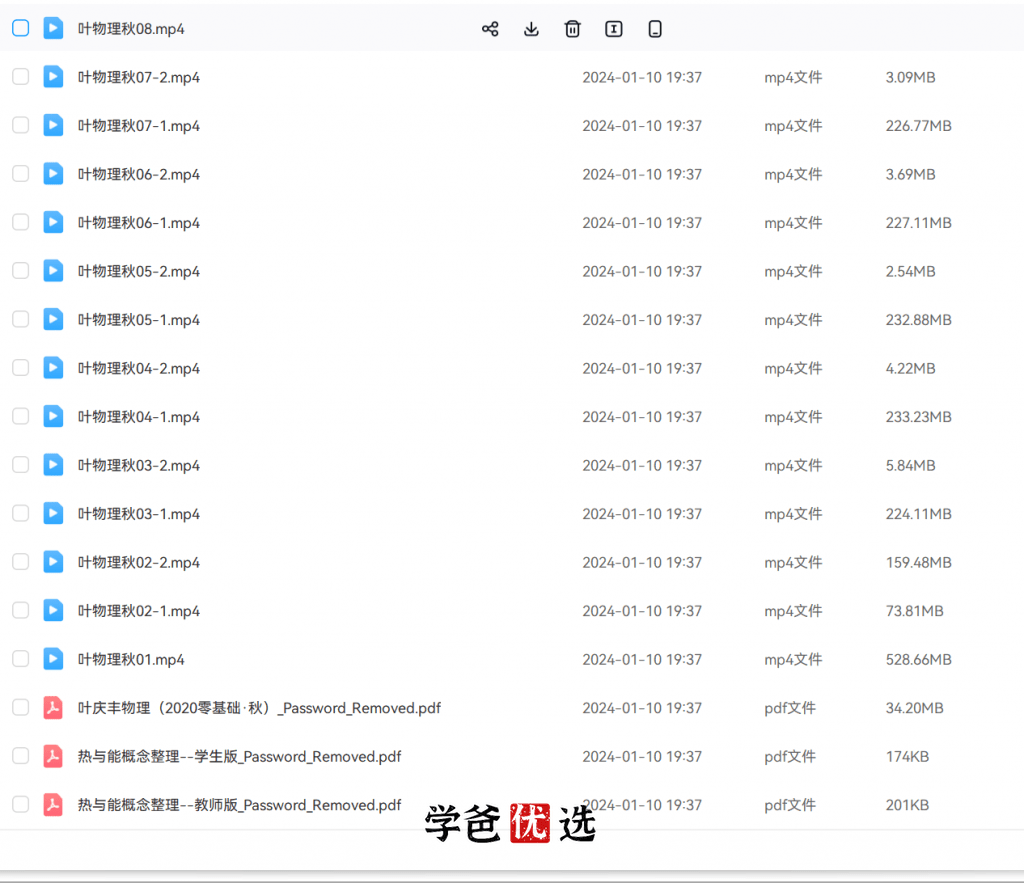Image resolution: width=1024 pixels, height=883 pixels.
Task: Open the file name 叶物理秋05-2.mp4
Action: pyautogui.click(x=139, y=271)
